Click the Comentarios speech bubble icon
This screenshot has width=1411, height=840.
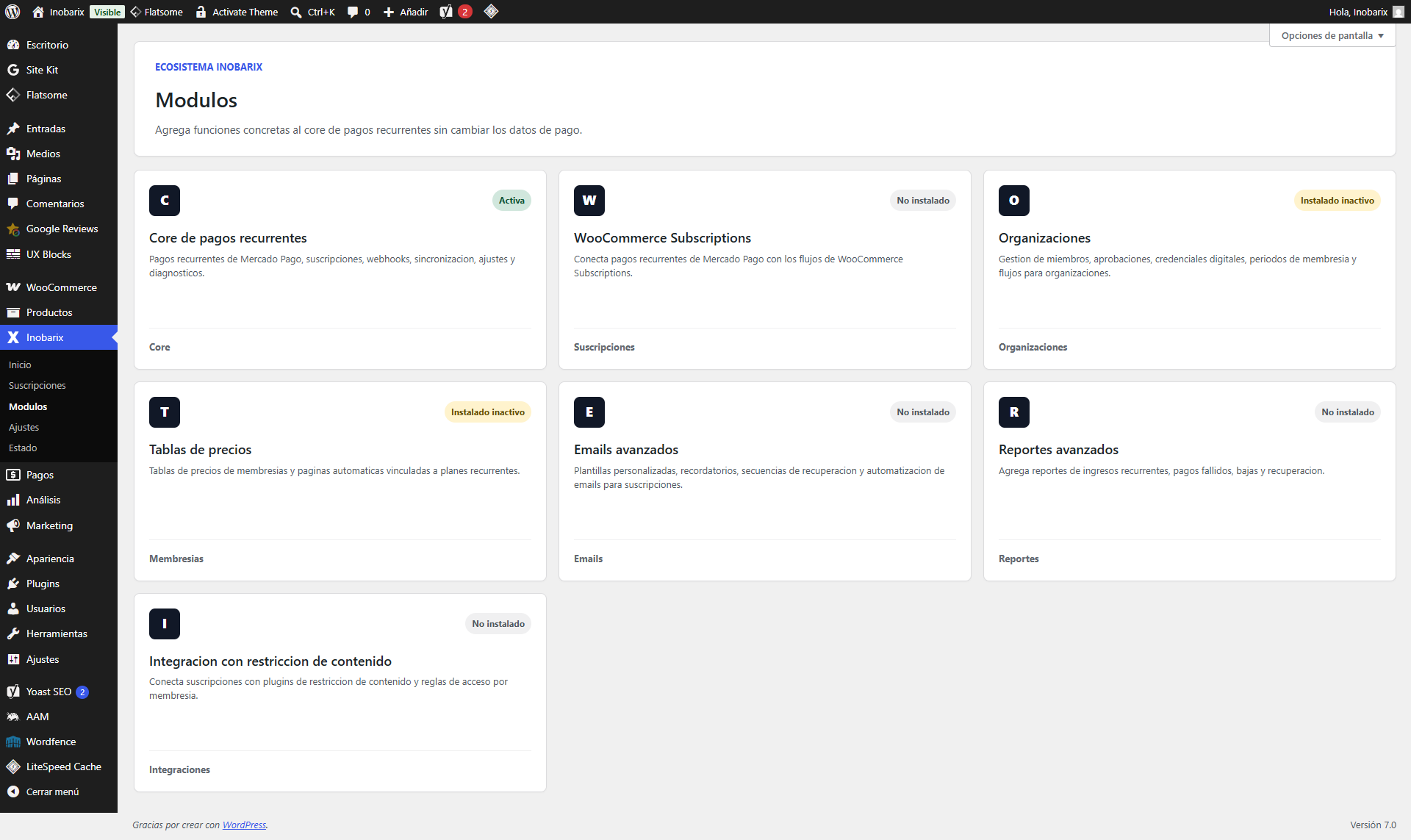[13, 204]
